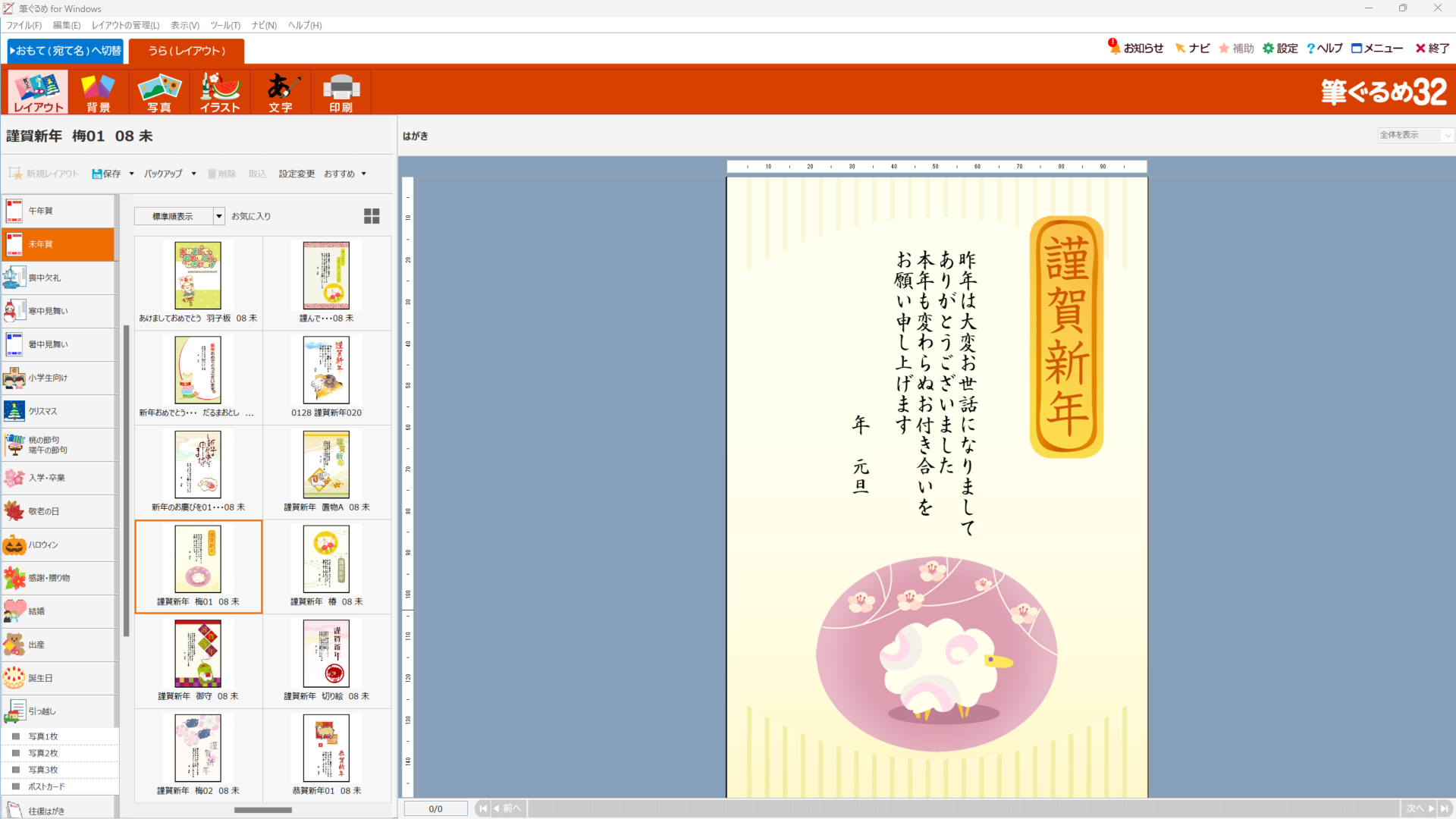
Task: Open the レイアウトの管理 menu
Action: point(125,25)
